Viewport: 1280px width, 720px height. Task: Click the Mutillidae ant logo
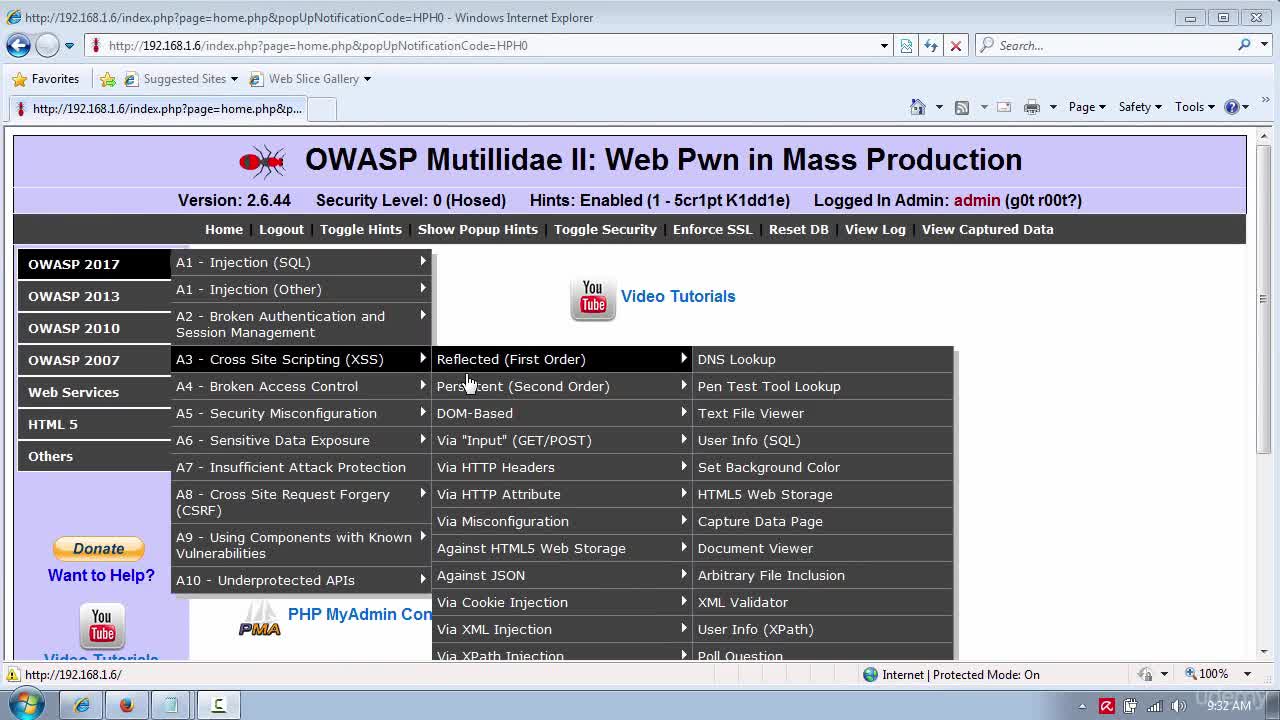click(263, 160)
